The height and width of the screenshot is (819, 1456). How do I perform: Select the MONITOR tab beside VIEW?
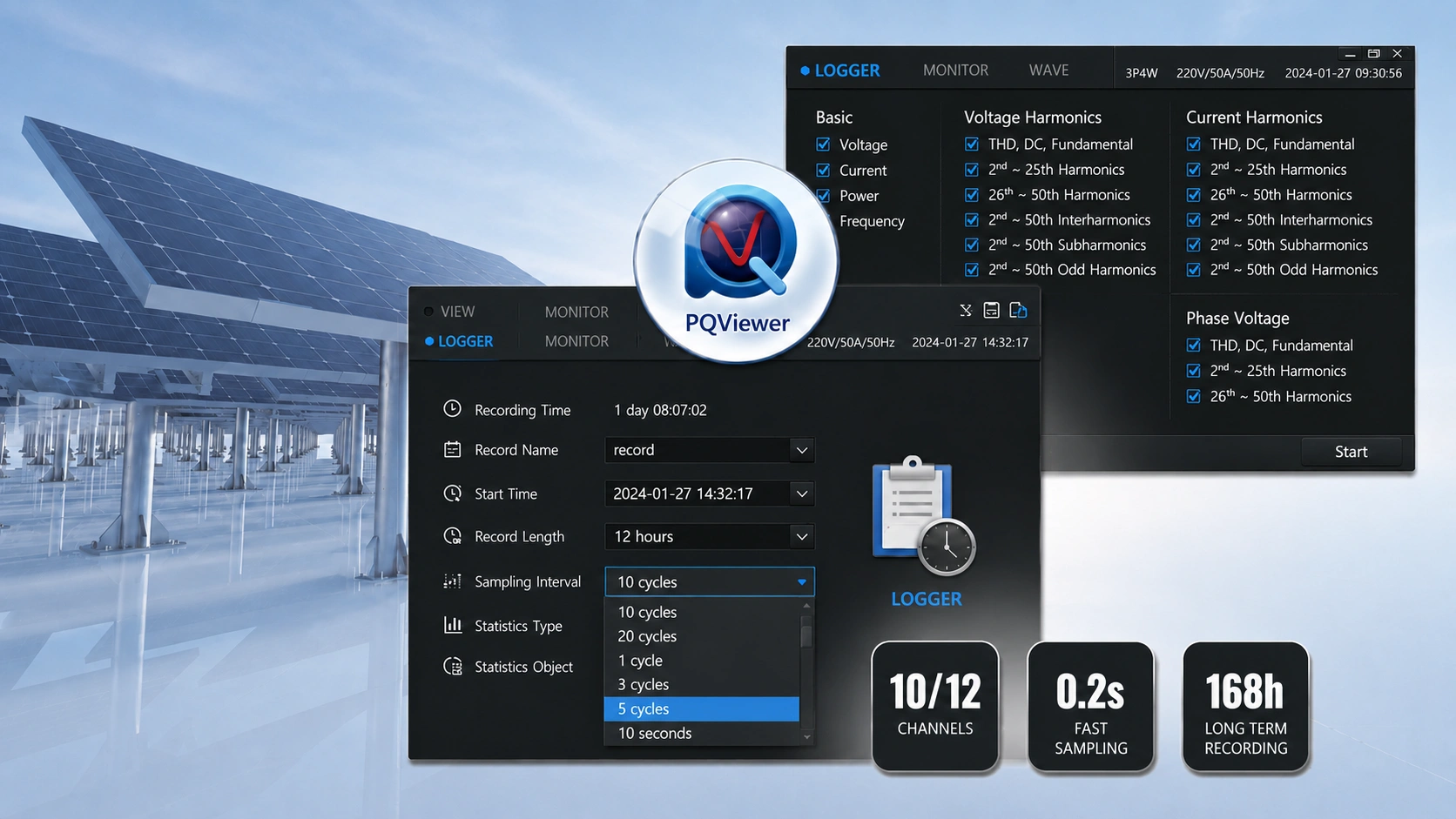(576, 312)
